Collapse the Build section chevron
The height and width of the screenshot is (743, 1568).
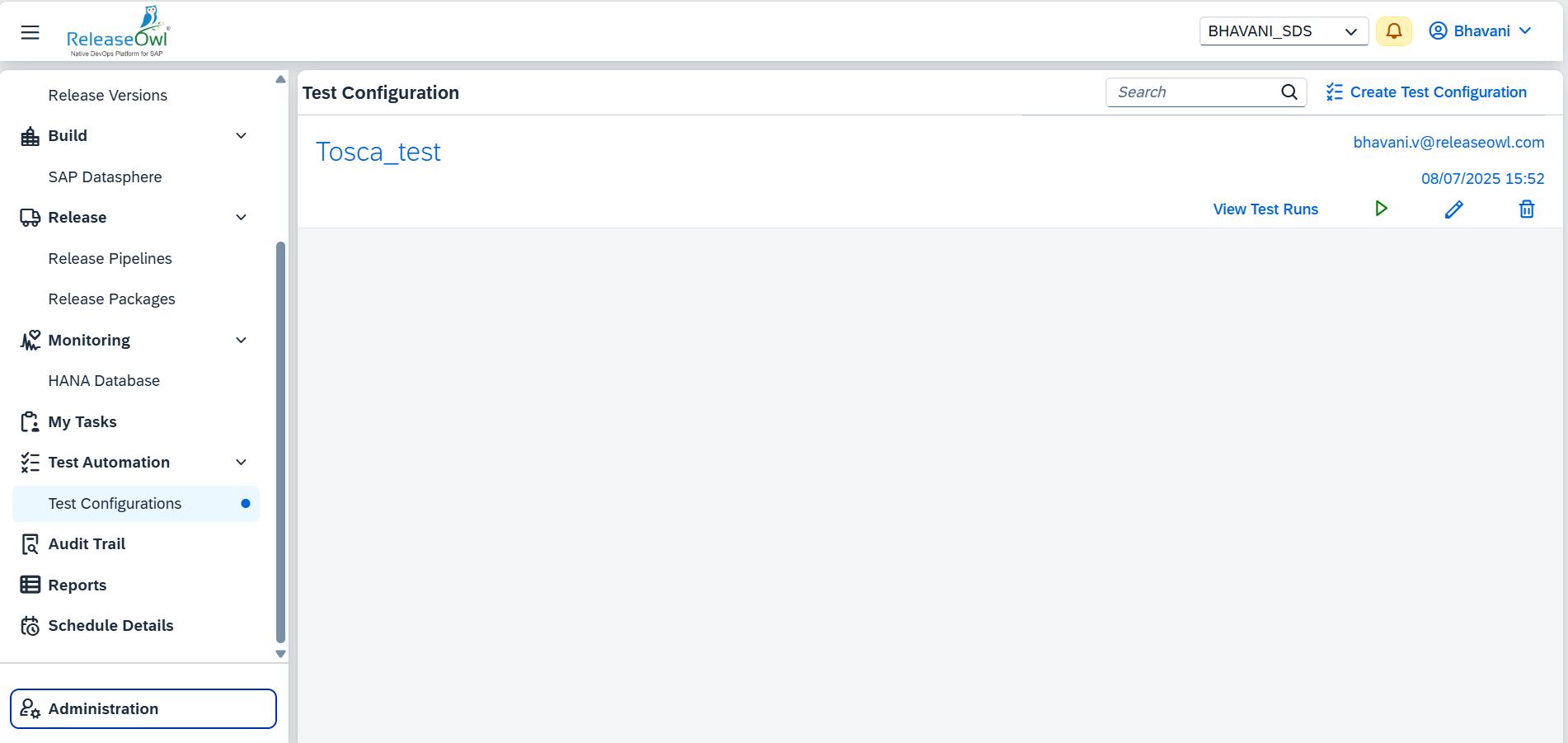click(241, 136)
